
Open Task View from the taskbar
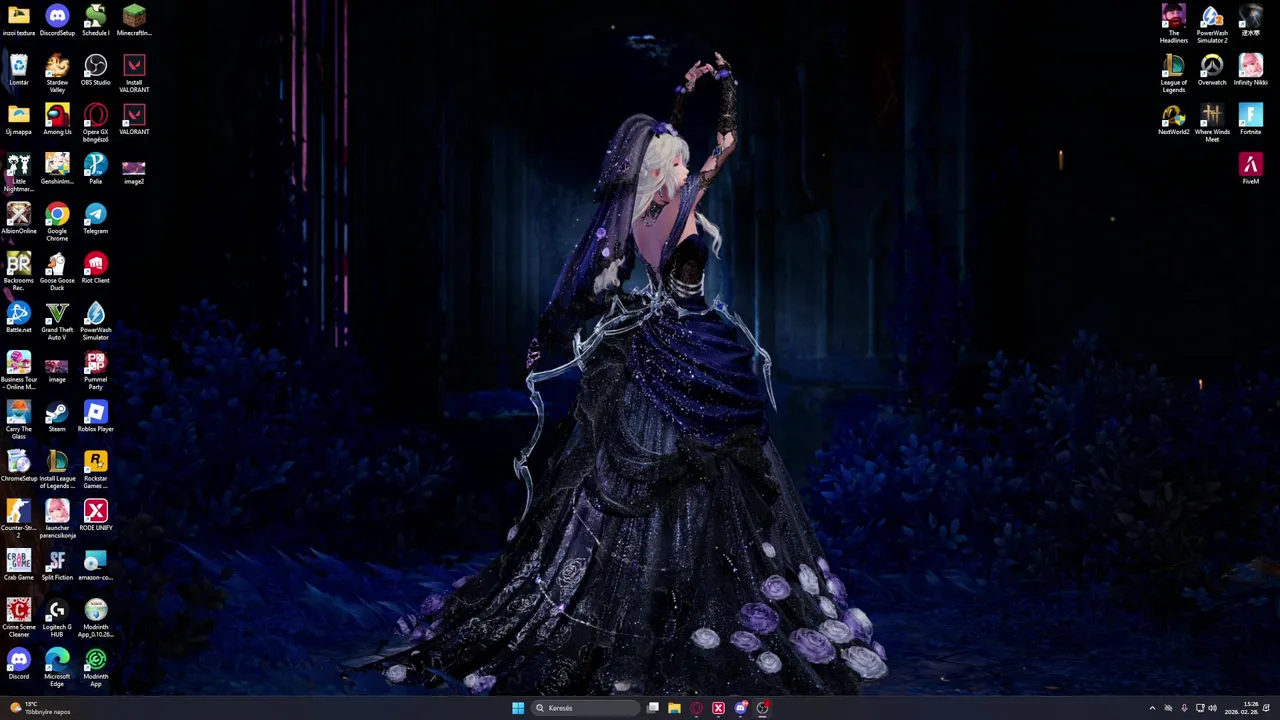[653, 708]
